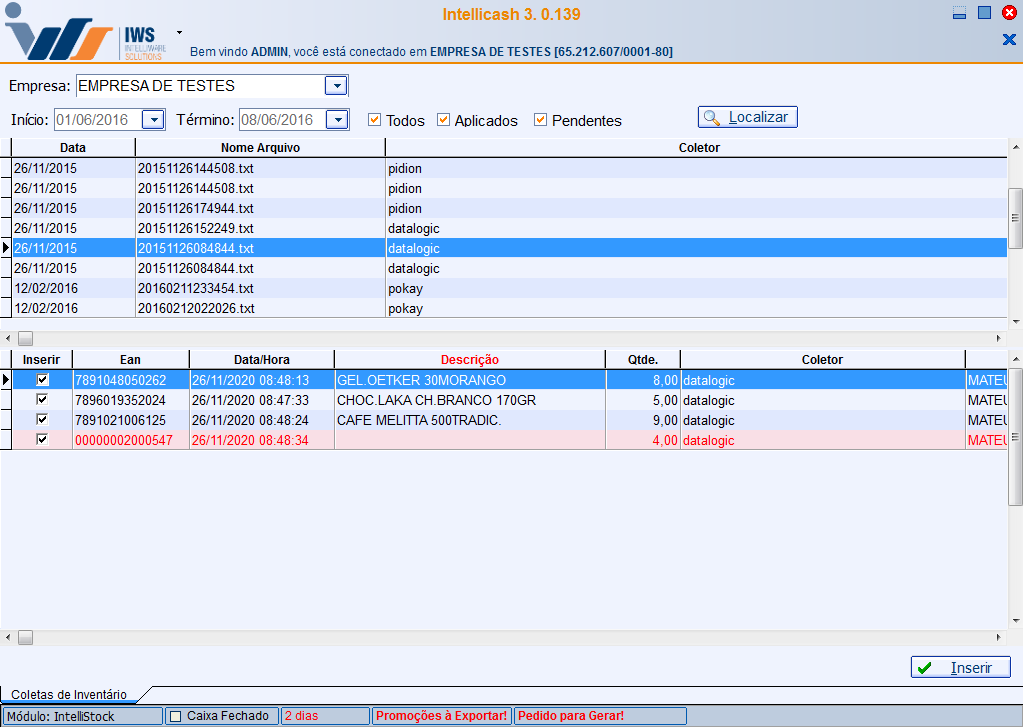Viewport: 1023px width, 727px height.
Task: Toggle the Todos checkbox
Action: (x=375, y=120)
